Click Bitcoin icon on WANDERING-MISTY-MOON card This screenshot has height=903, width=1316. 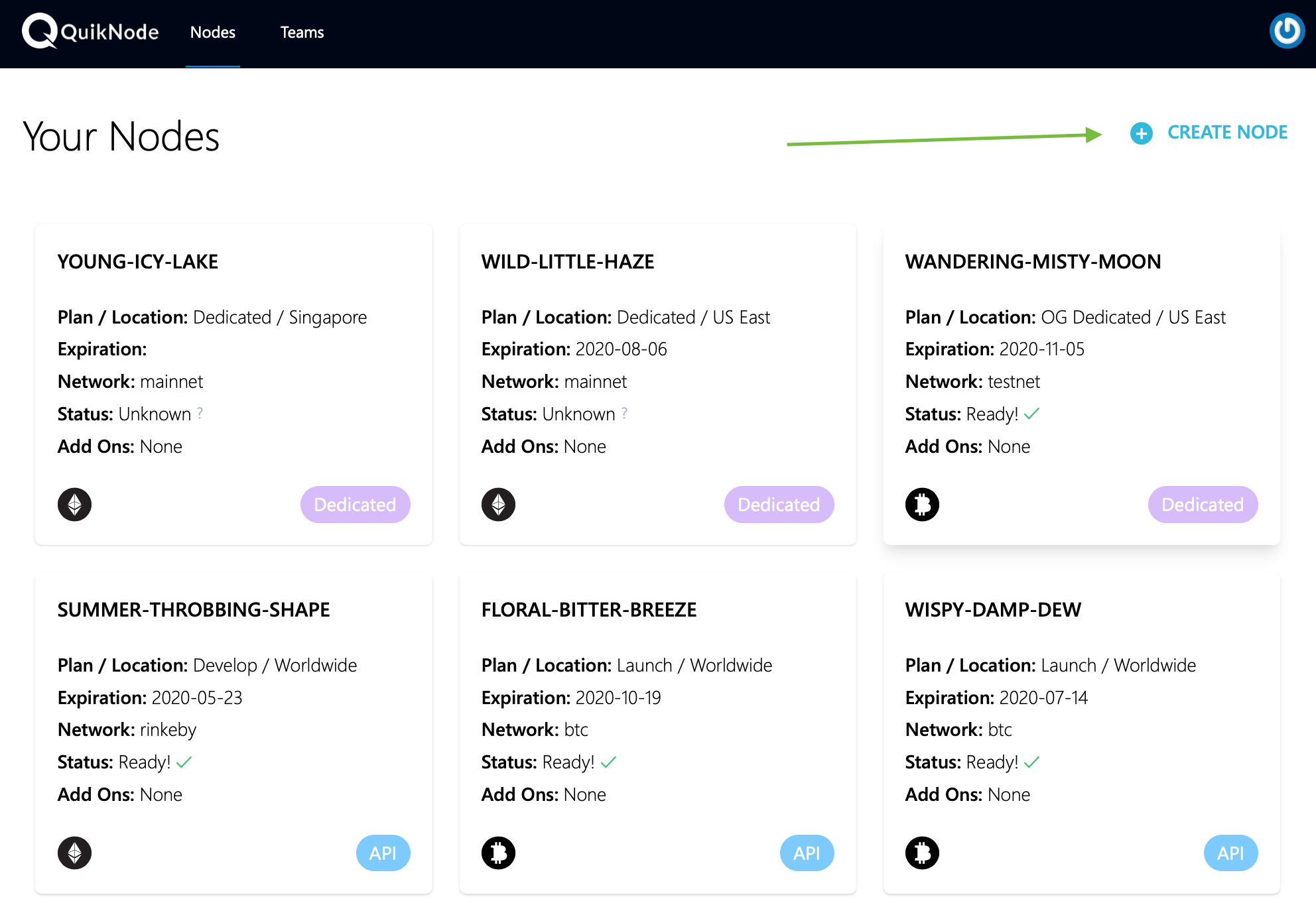pos(922,505)
